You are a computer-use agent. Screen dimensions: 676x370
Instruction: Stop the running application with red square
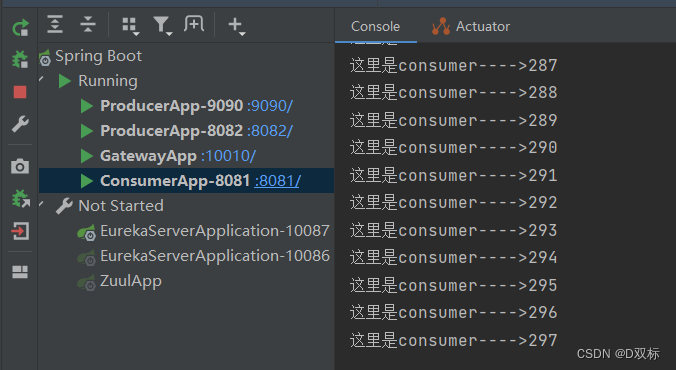20,92
